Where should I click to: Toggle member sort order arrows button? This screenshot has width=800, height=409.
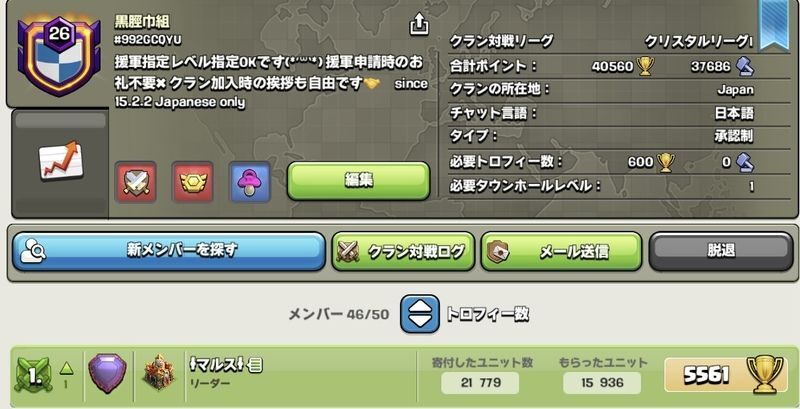click(x=419, y=314)
